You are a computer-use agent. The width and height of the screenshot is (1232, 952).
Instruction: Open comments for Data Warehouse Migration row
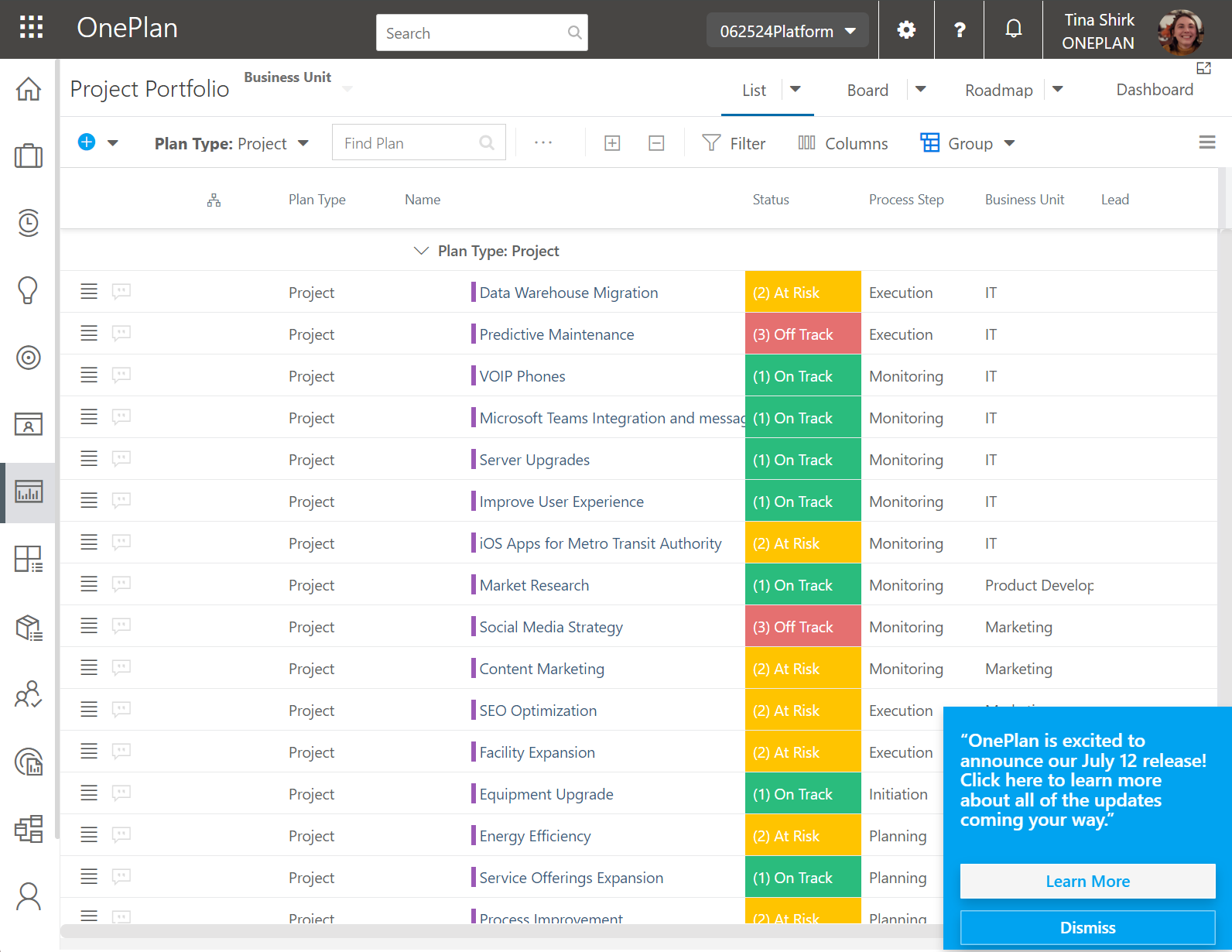[x=121, y=292]
